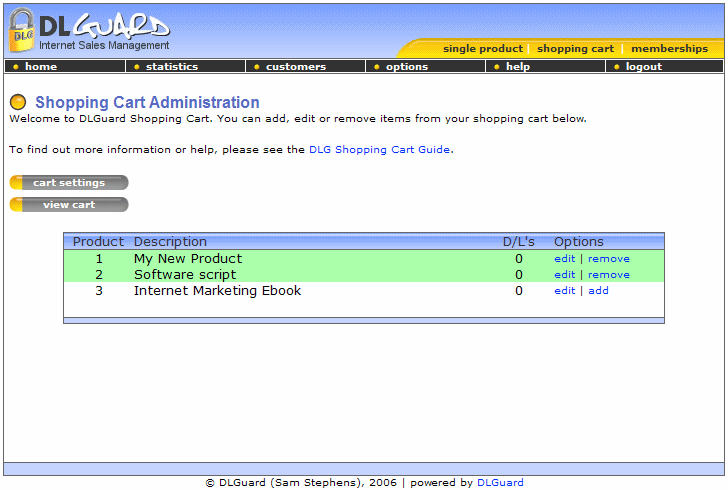Follow the DLGuard link in footer
Screen dimensions: 728x490
[500, 483]
